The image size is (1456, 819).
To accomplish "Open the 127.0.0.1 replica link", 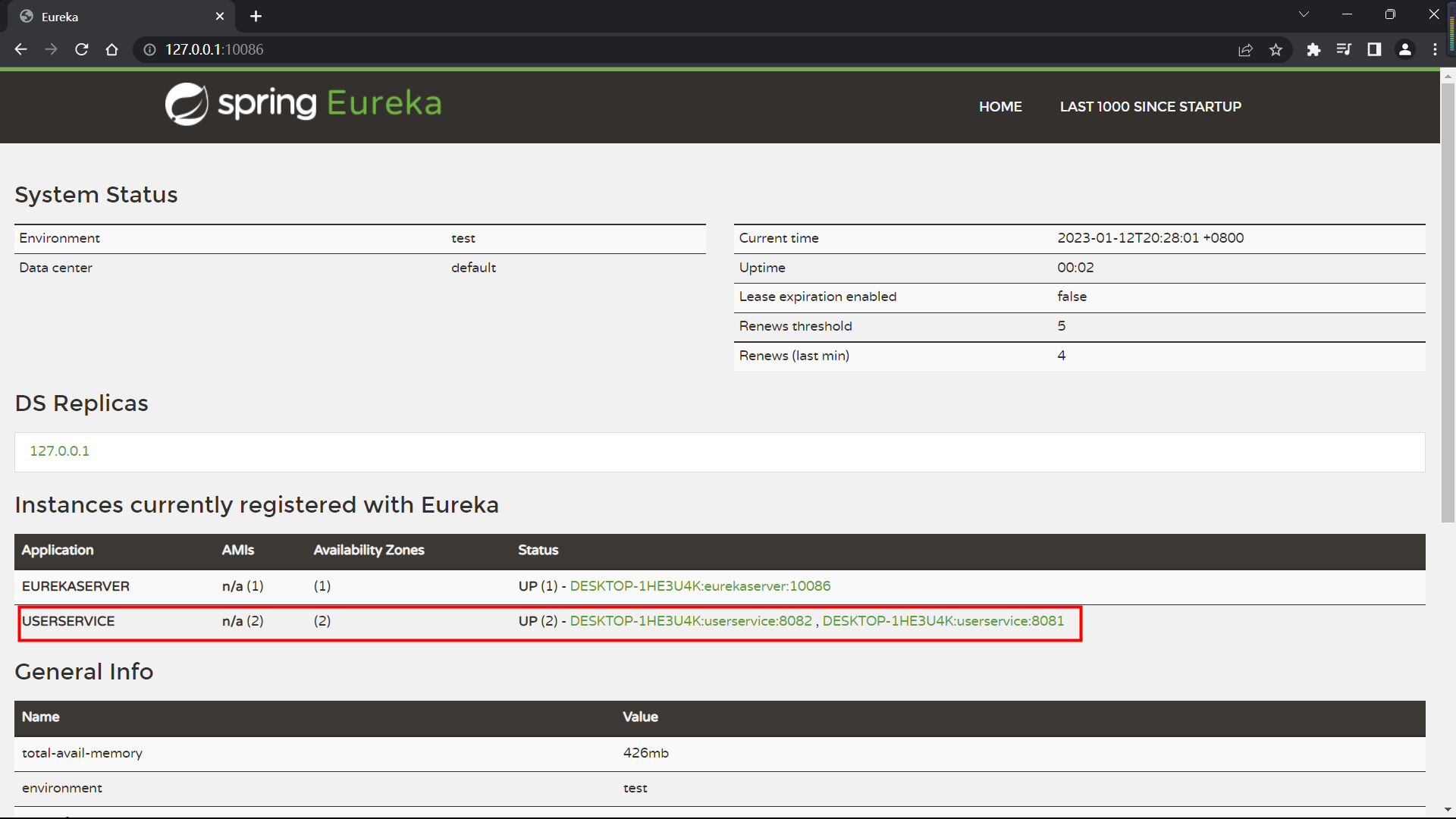I will tap(59, 451).
